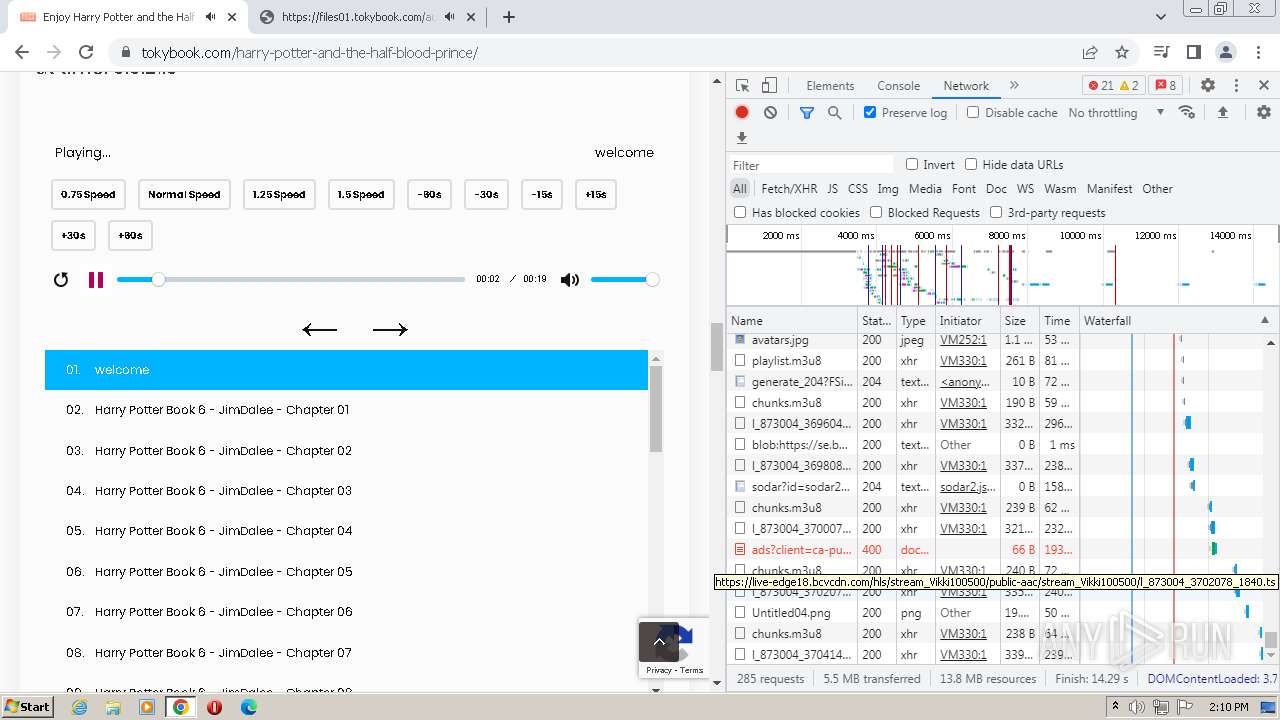The width and height of the screenshot is (1280, 720).
Task: Select the inspect element tool in DevTools
Action: (x=742, y=86)
